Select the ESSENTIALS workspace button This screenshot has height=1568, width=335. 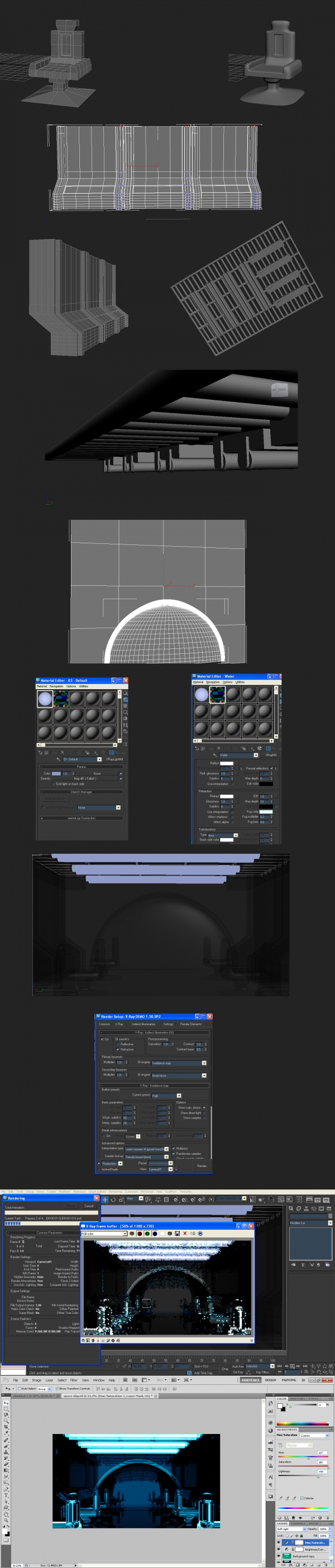(x=251, y=1380)
